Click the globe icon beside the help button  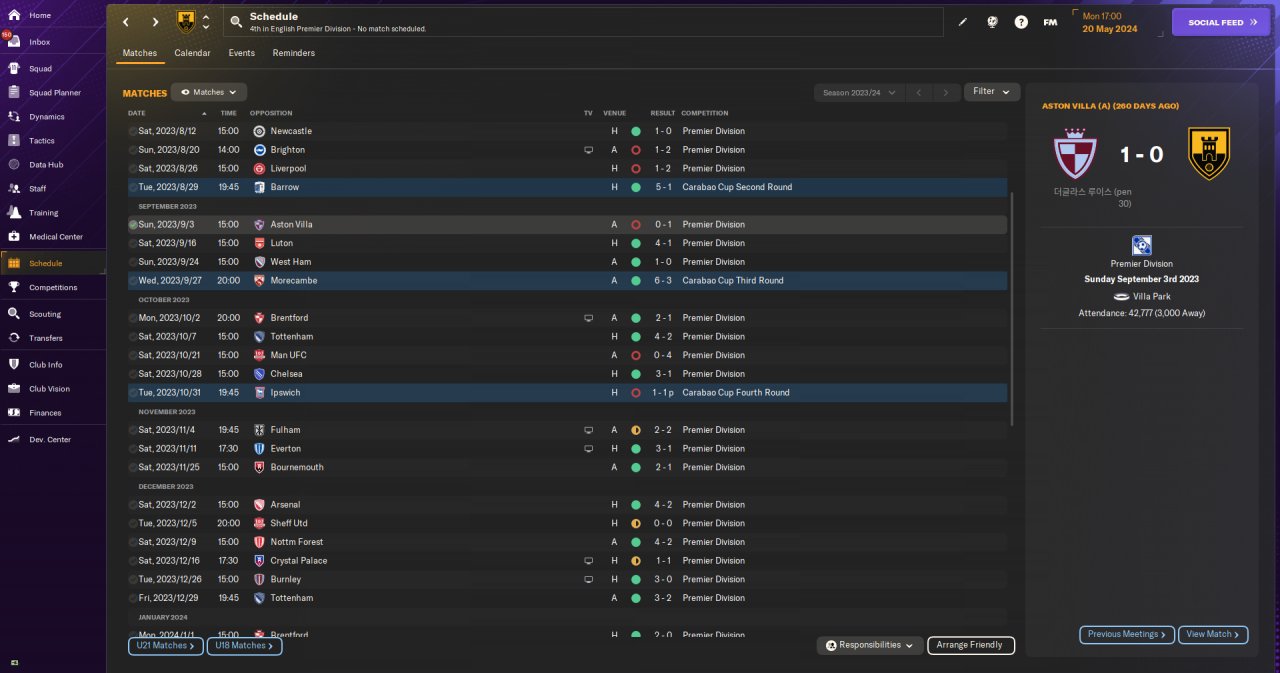pos(992,22)
